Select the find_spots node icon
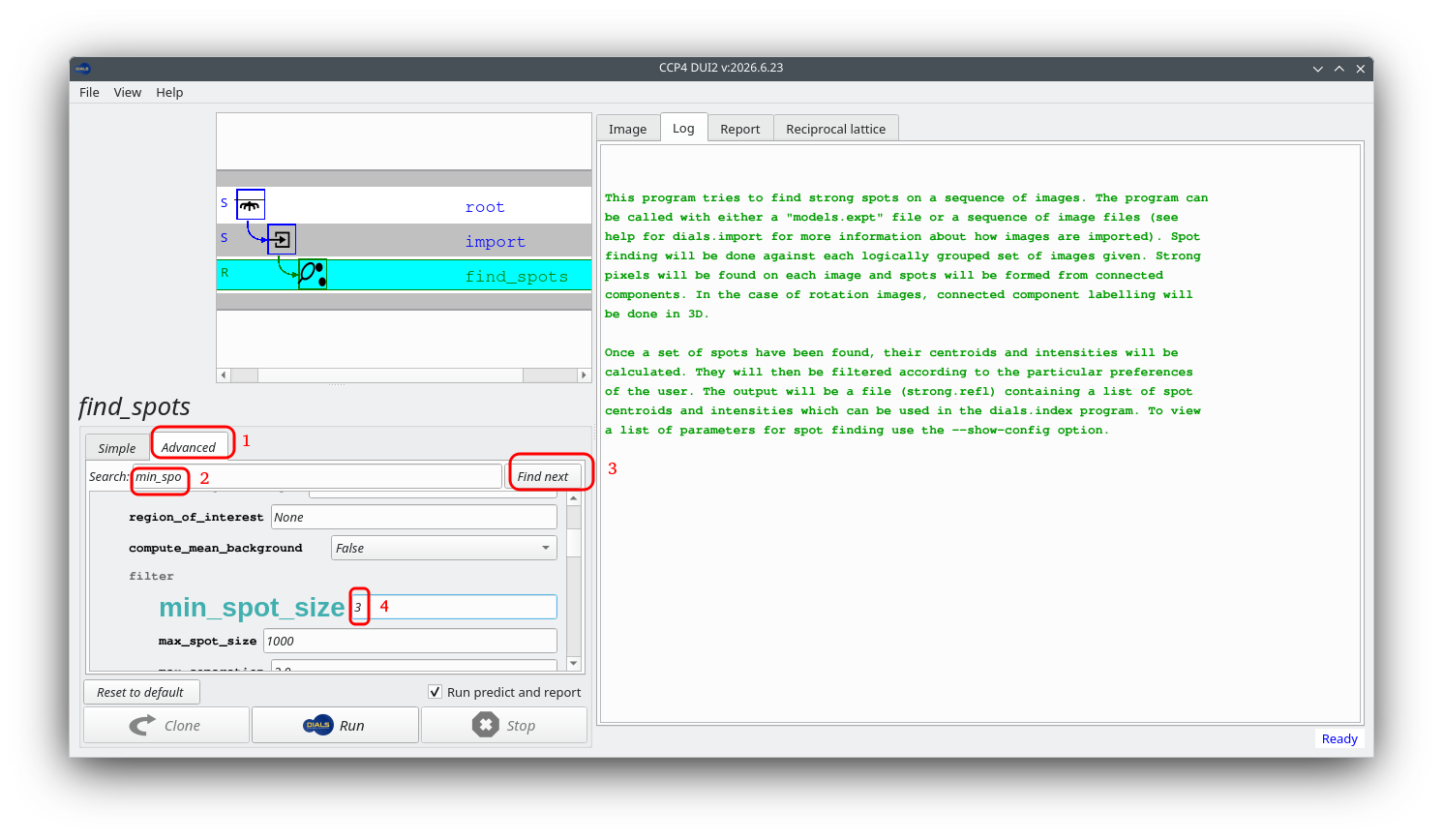This screenshot has height=840, width=1444. pyautogui.click(x=313, y=274)
